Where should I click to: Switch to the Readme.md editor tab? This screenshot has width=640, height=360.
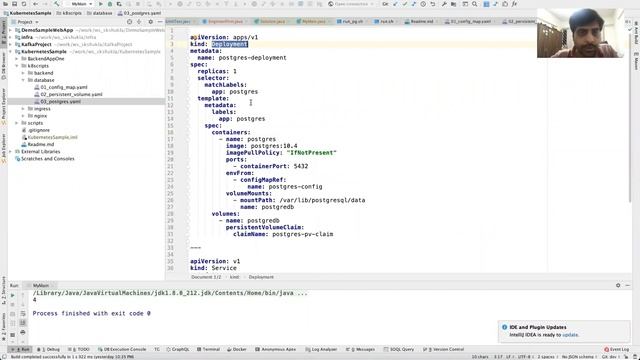[421, 21]
